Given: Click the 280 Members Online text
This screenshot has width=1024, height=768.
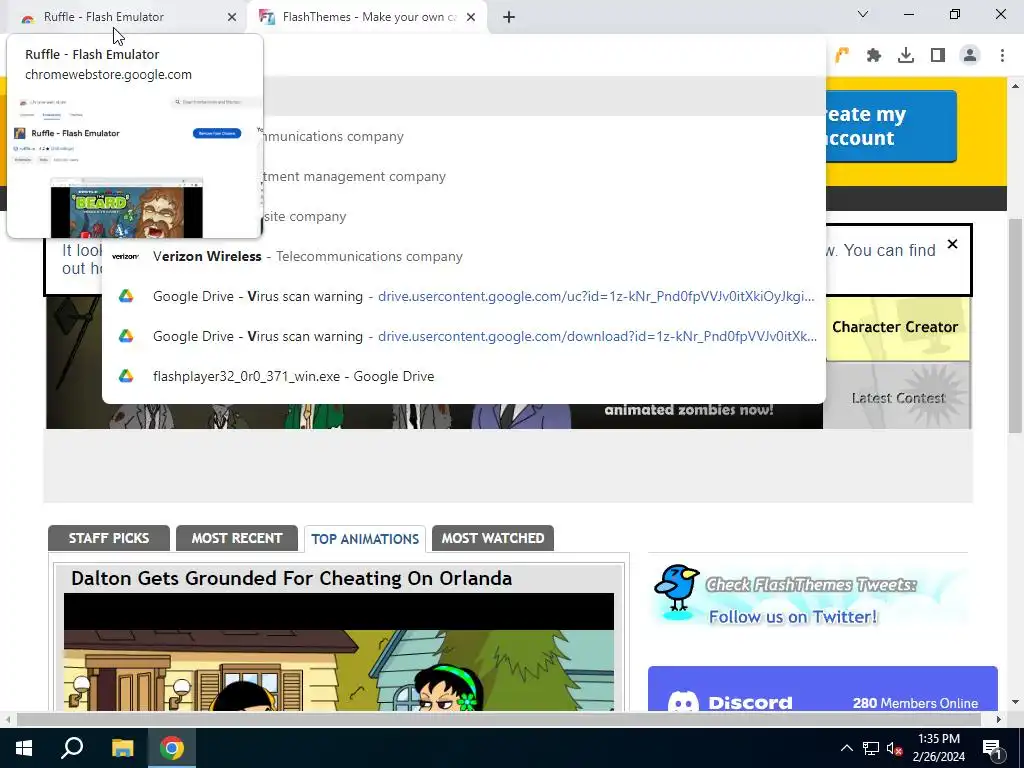Looking at the screenshot, I should point(915,703).
